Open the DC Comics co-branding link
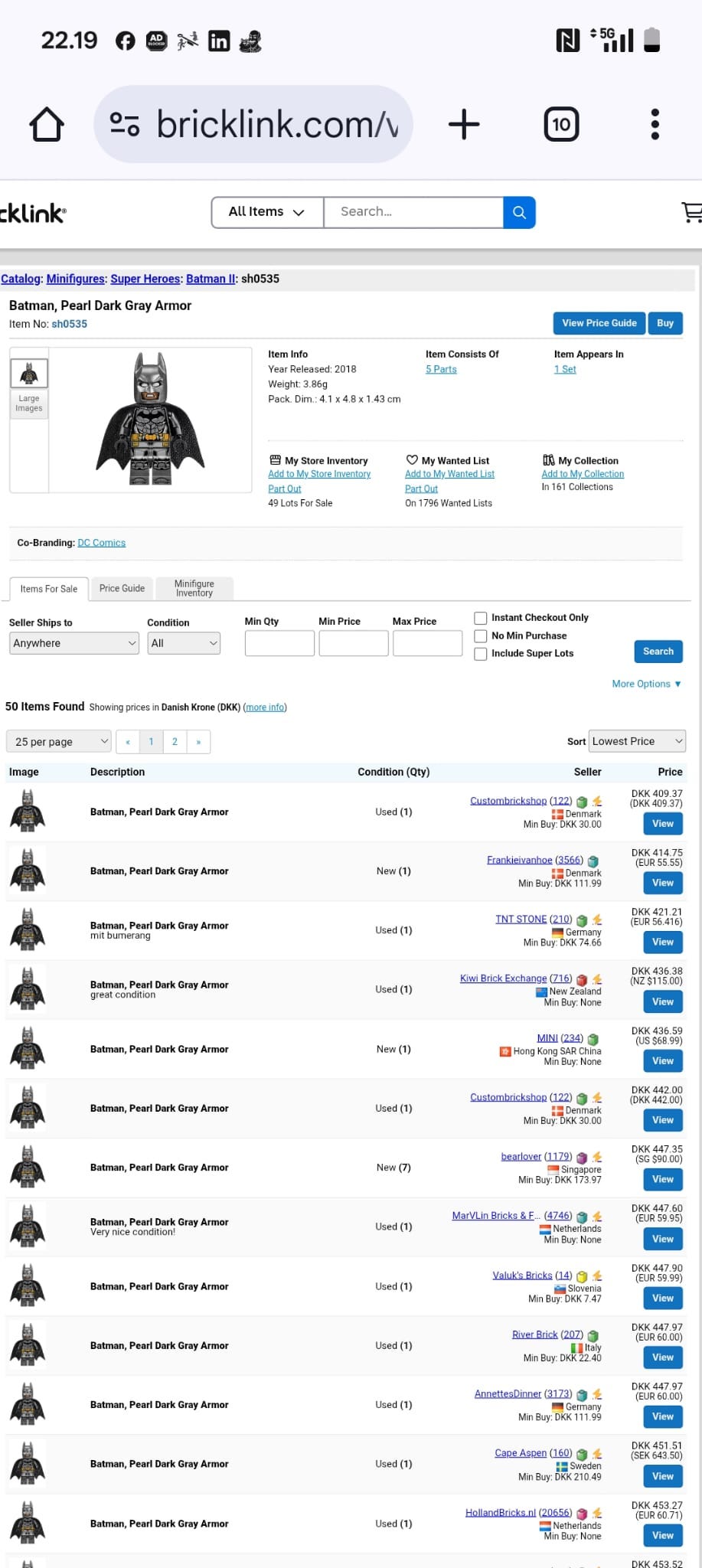This screenshot has height=1568, width=702. (102, 543)
